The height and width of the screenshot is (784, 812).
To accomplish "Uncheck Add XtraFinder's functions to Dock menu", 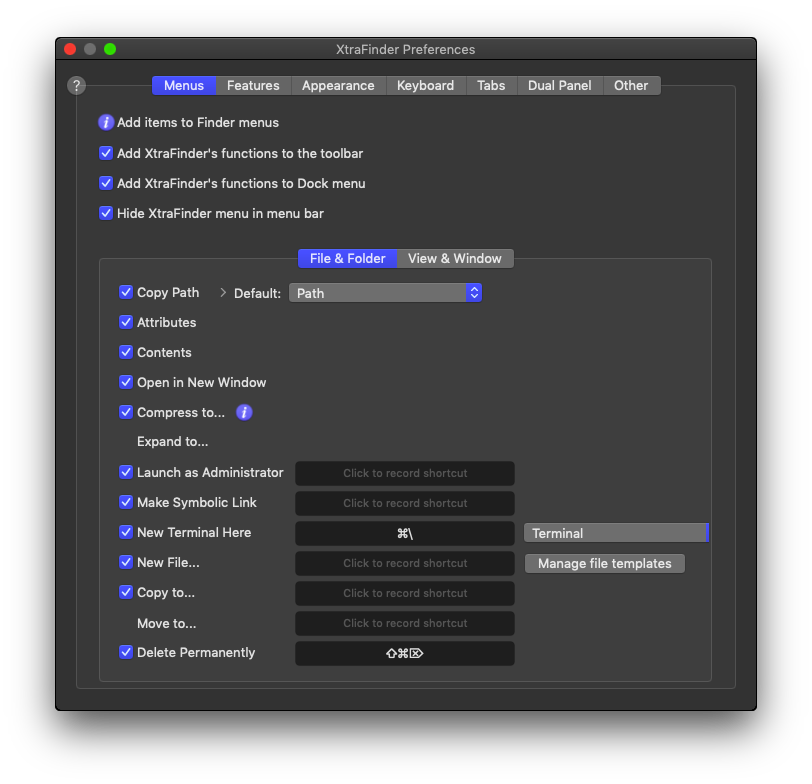I will (106, 183).
